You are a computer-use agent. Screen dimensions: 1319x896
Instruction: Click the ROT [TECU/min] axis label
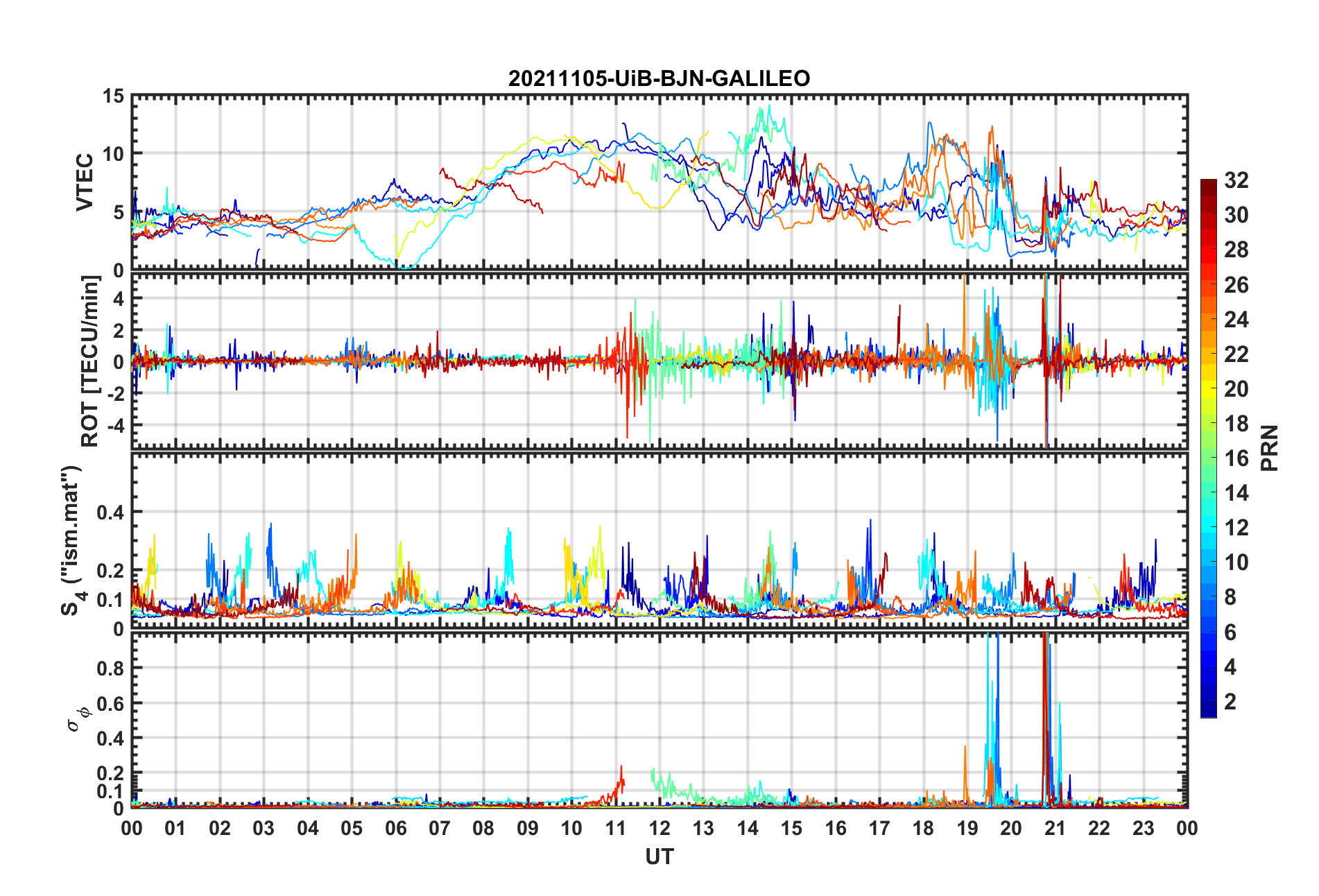pos(90,361)
